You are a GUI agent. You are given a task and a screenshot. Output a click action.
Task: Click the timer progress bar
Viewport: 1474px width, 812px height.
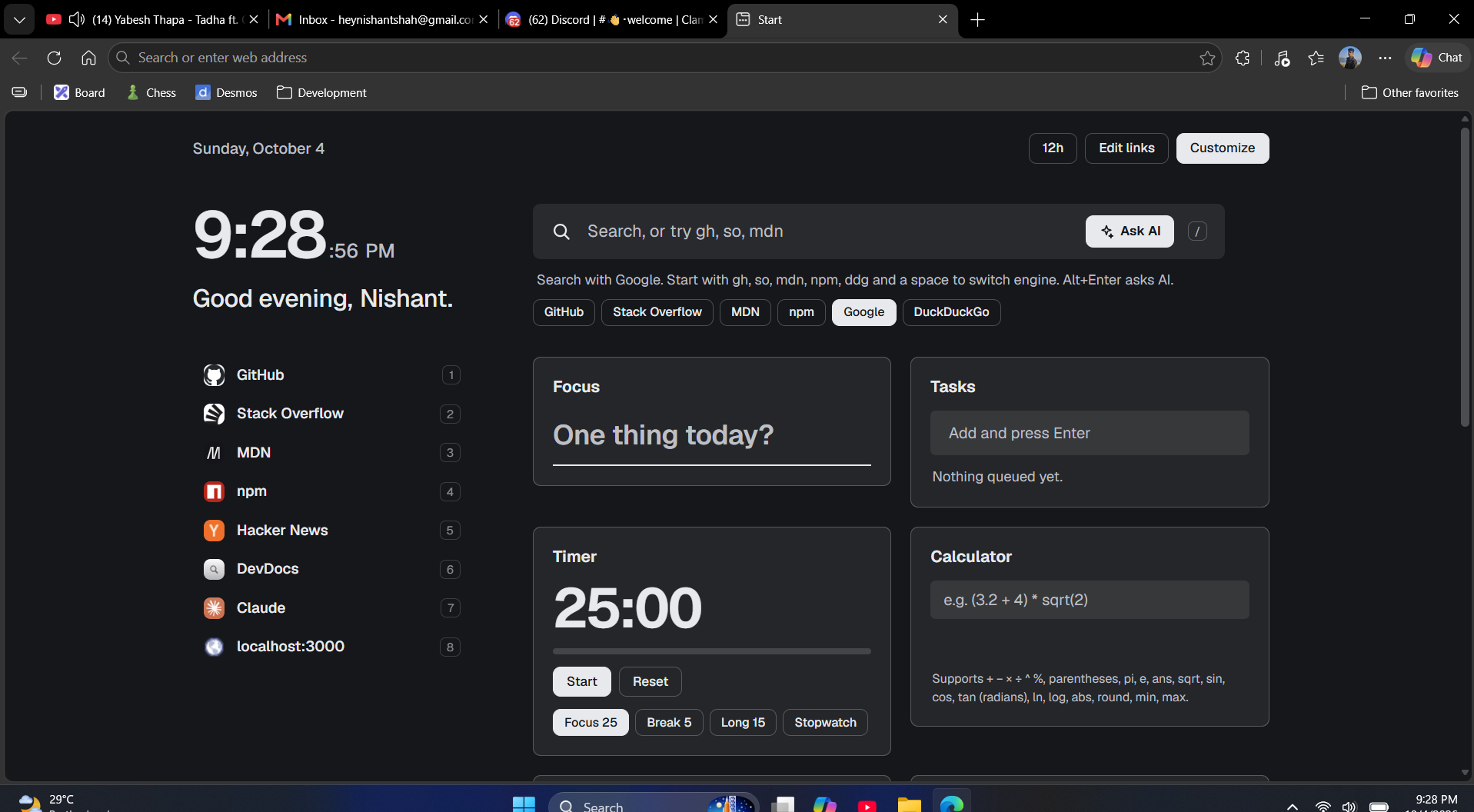711,651
